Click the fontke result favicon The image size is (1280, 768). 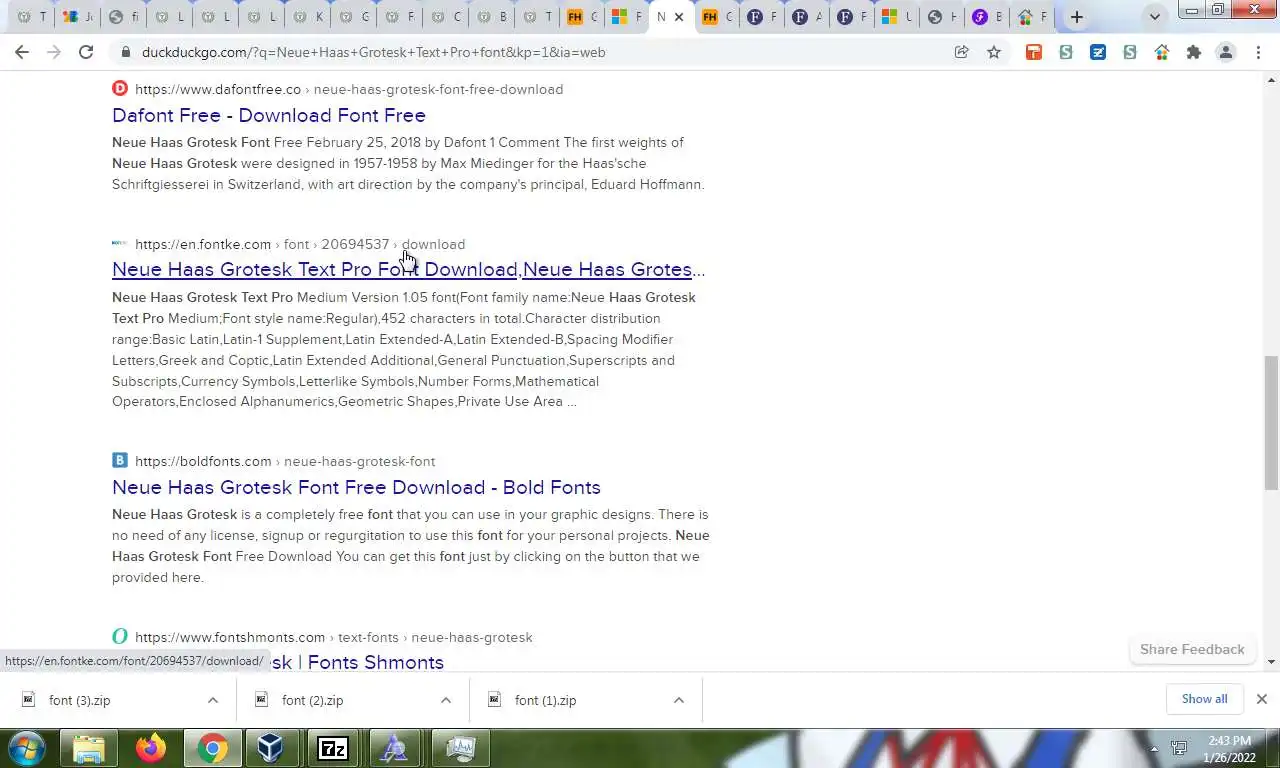pos(120,243)
